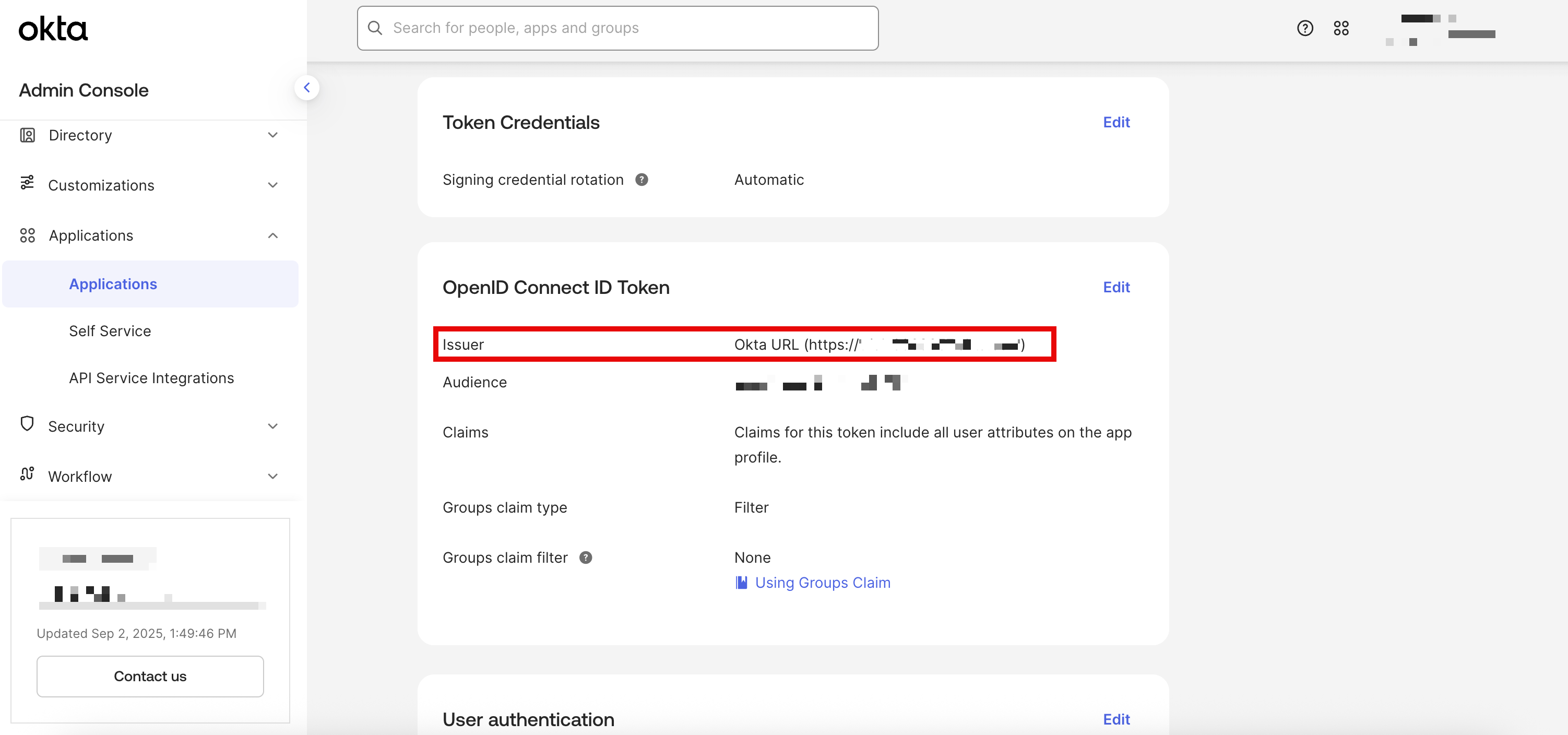Collapse the Applications menu chevron
Viewport: 1568px width, 735px height.
click(272, 235)
